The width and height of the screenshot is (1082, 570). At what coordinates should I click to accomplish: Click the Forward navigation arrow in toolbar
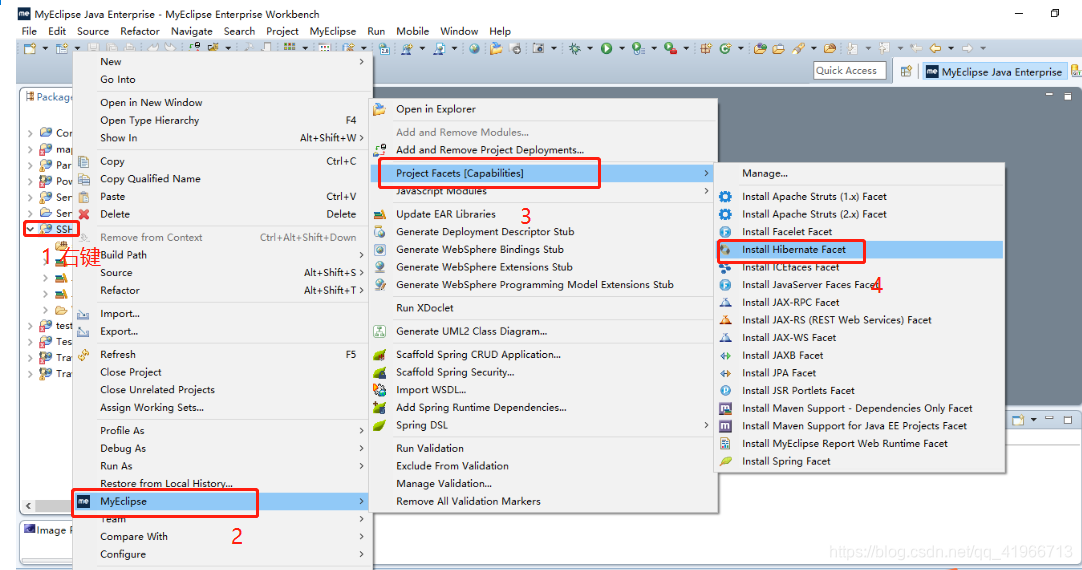point(967,48)
